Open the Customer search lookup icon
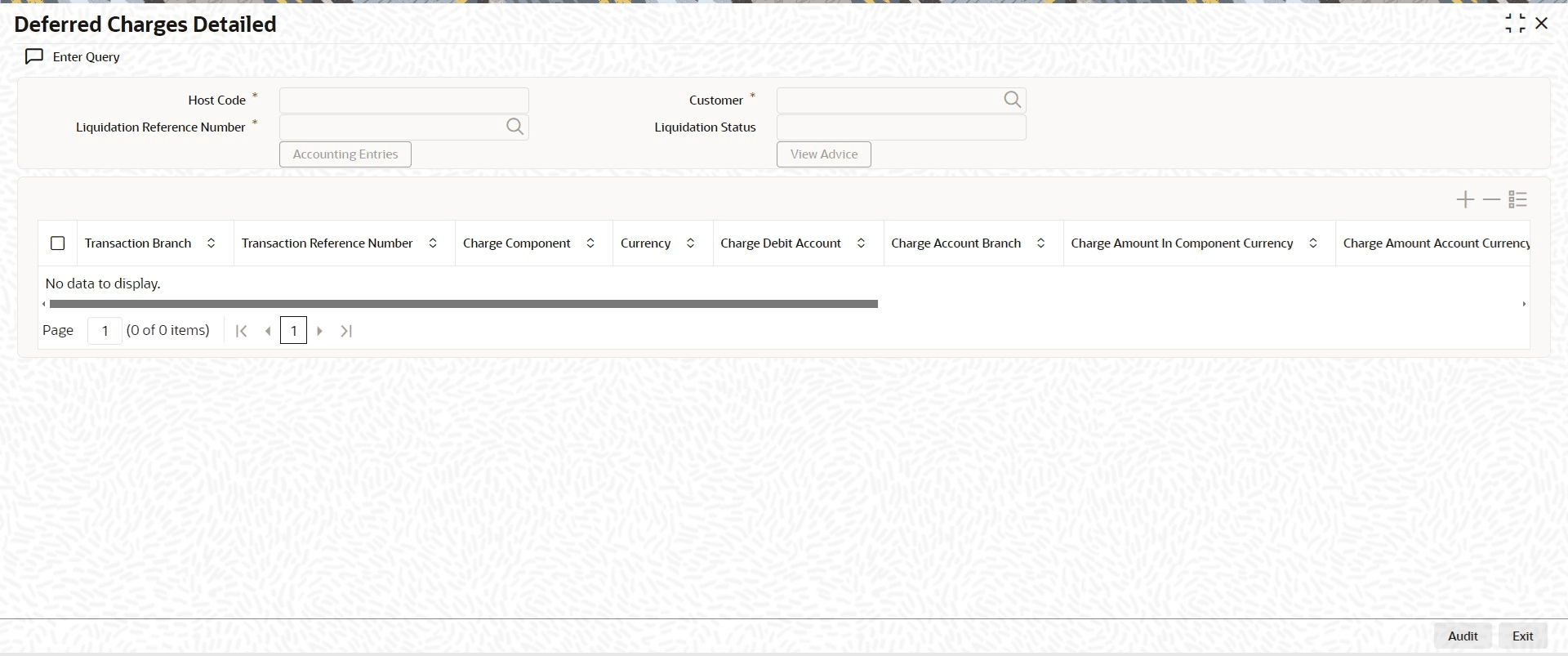 (1012, 100)
